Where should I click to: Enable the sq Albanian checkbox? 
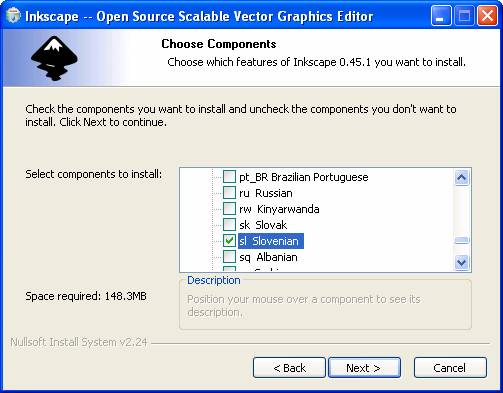(x=229, y=257)
